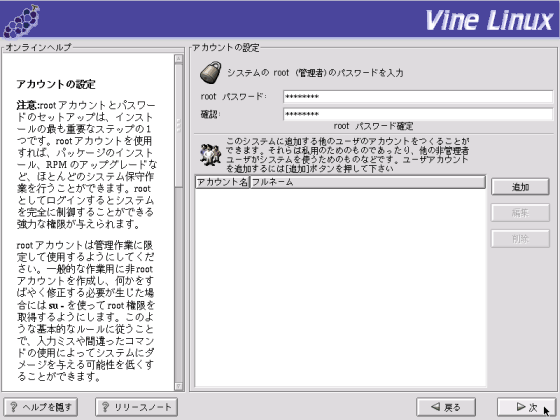Click the 確認 password confirmation field
Screen dimensions: 560x420
(x=418, y=114)
